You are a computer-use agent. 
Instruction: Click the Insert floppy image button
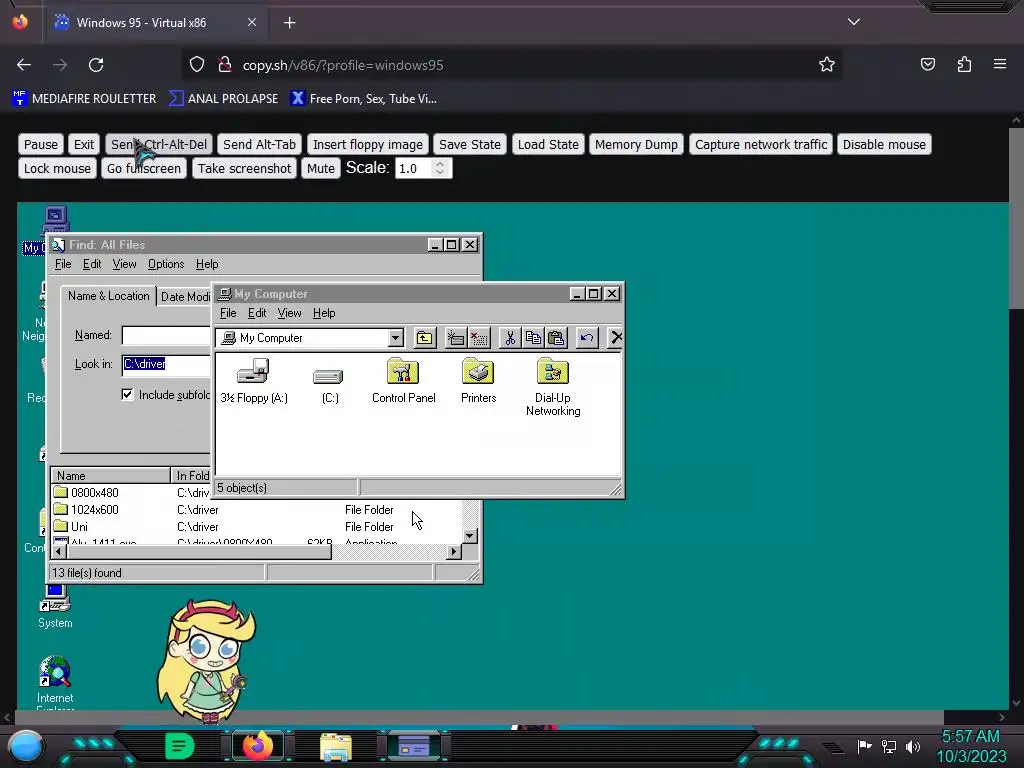tap(368, 144)
